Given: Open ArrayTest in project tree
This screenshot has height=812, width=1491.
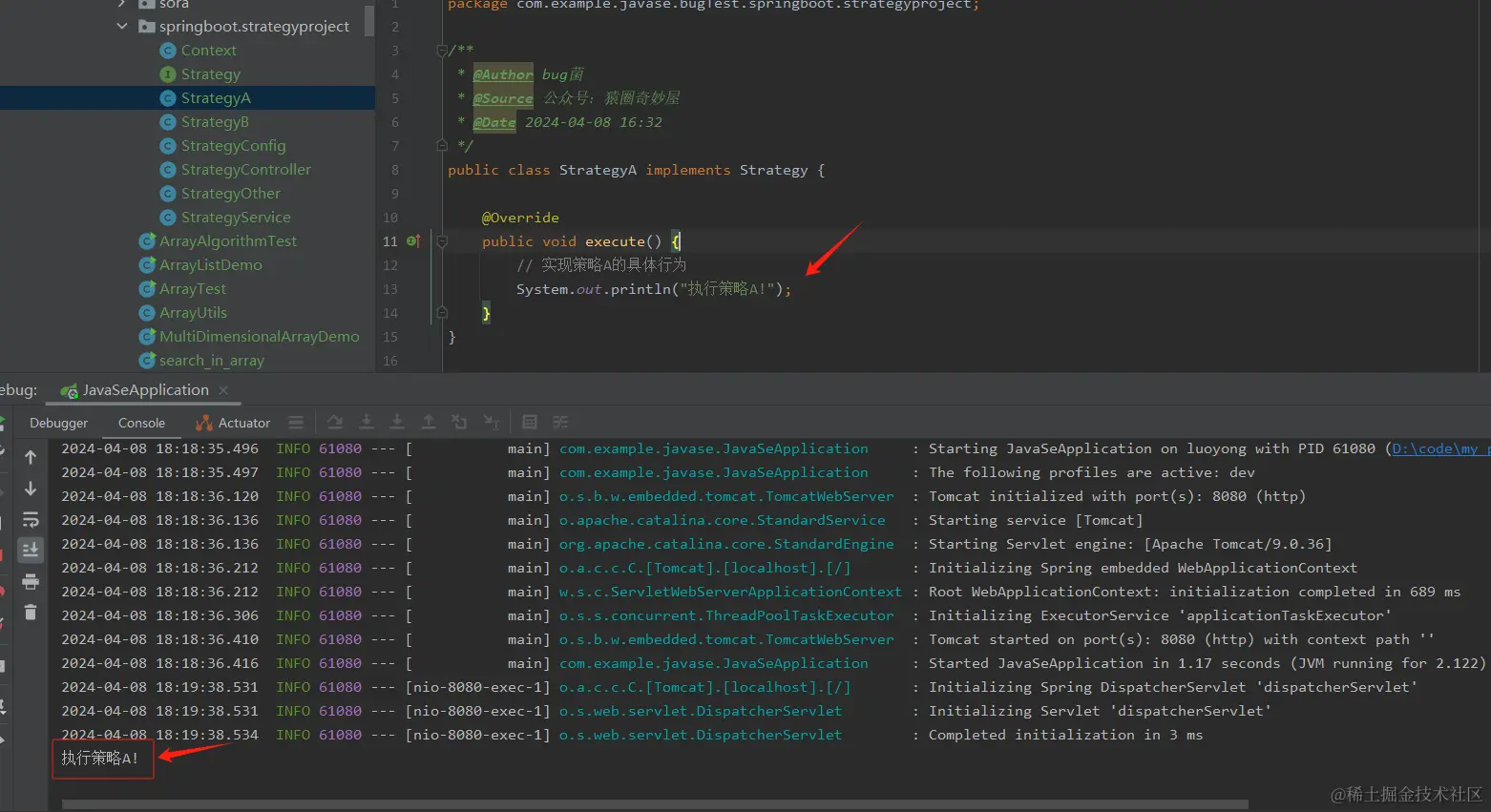Looking at the screenshot, I should click(x=193, y=289).
